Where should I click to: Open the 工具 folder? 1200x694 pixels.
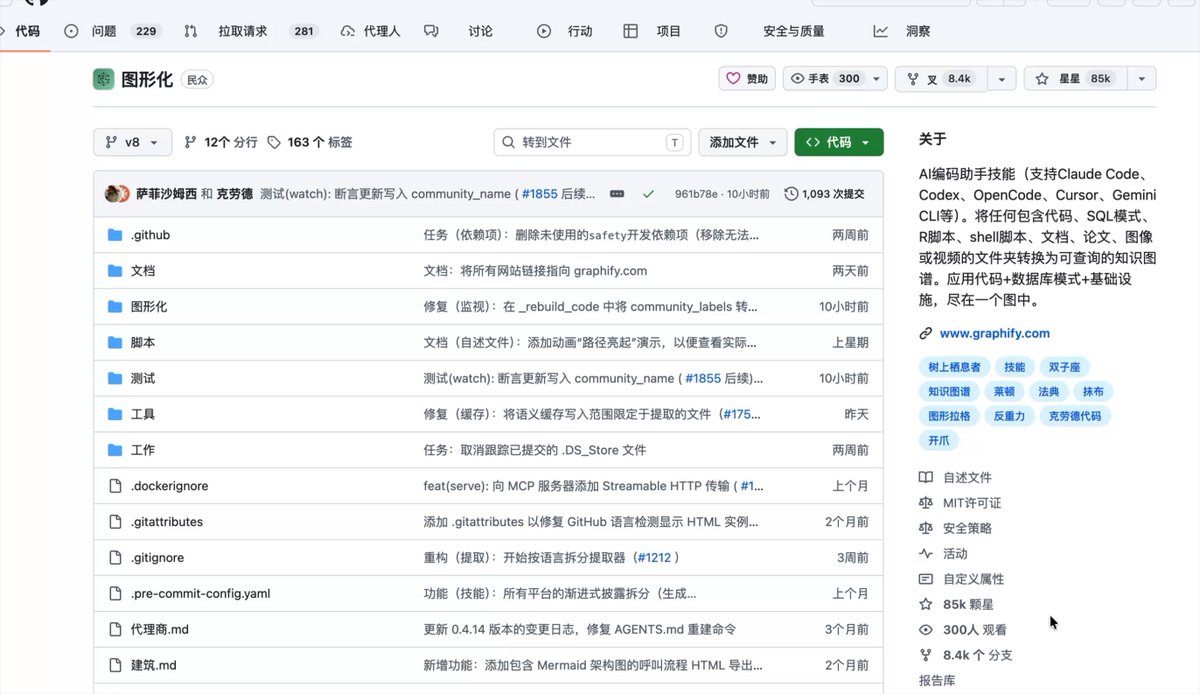143,414
